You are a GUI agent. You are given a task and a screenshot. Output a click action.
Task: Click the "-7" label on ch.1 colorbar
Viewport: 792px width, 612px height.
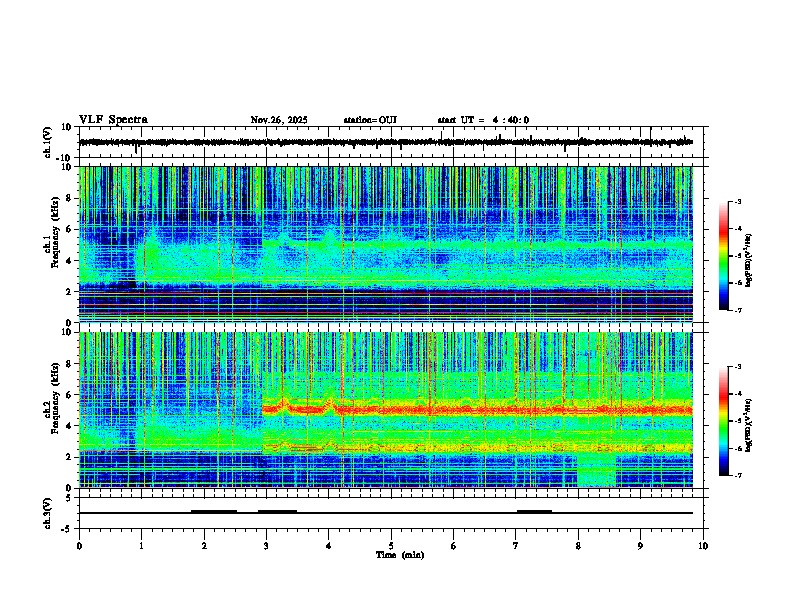(x=737, y=310)
